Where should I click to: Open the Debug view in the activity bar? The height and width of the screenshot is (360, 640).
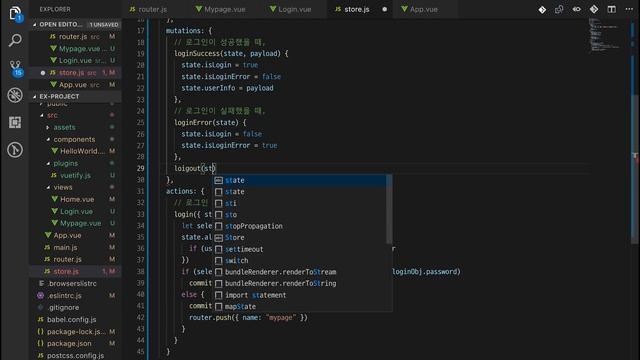pyautogui.click(x=15, y=95)
